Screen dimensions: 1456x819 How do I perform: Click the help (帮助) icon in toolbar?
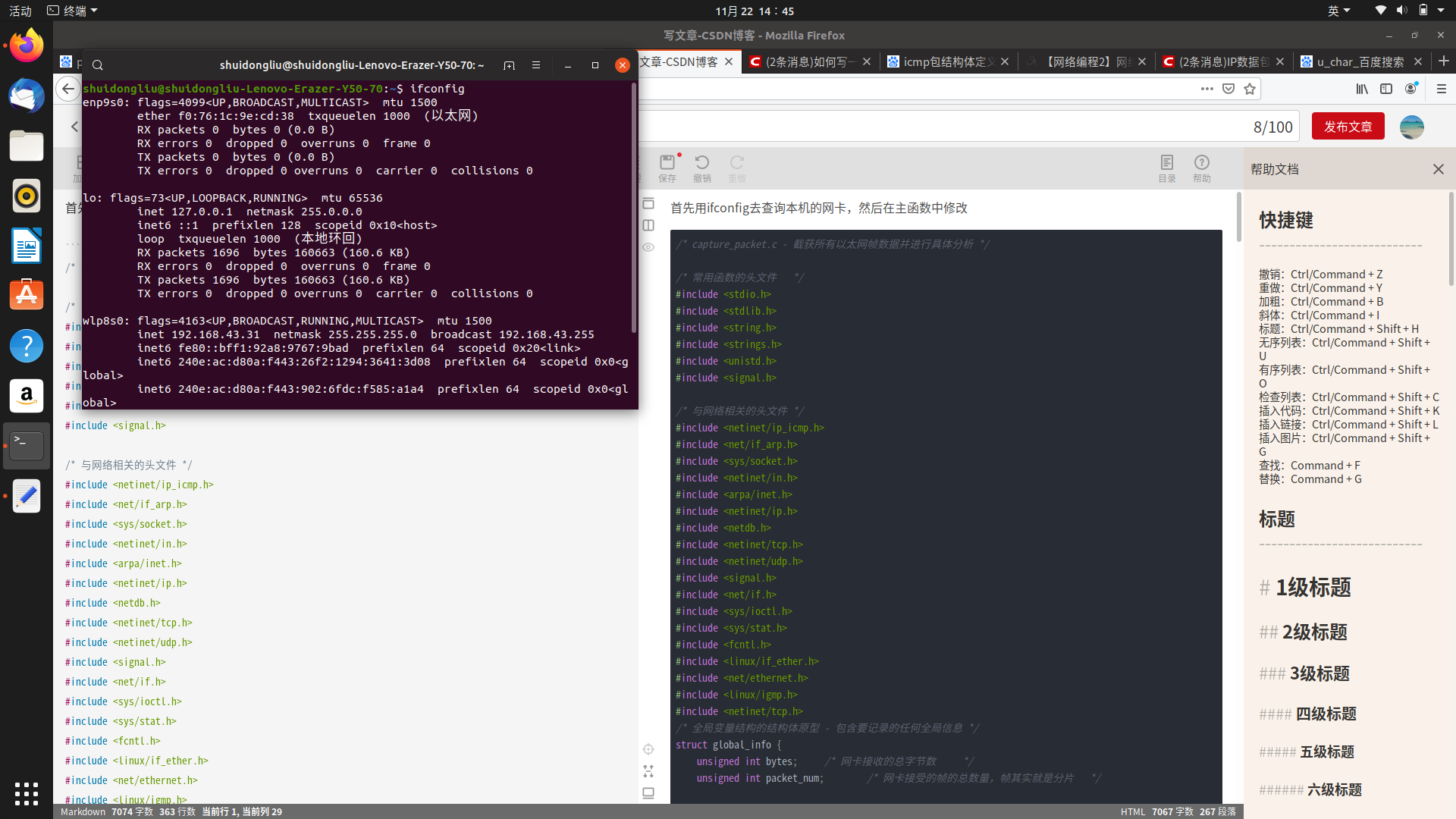pyautogui.click(x=1201, y=162)
